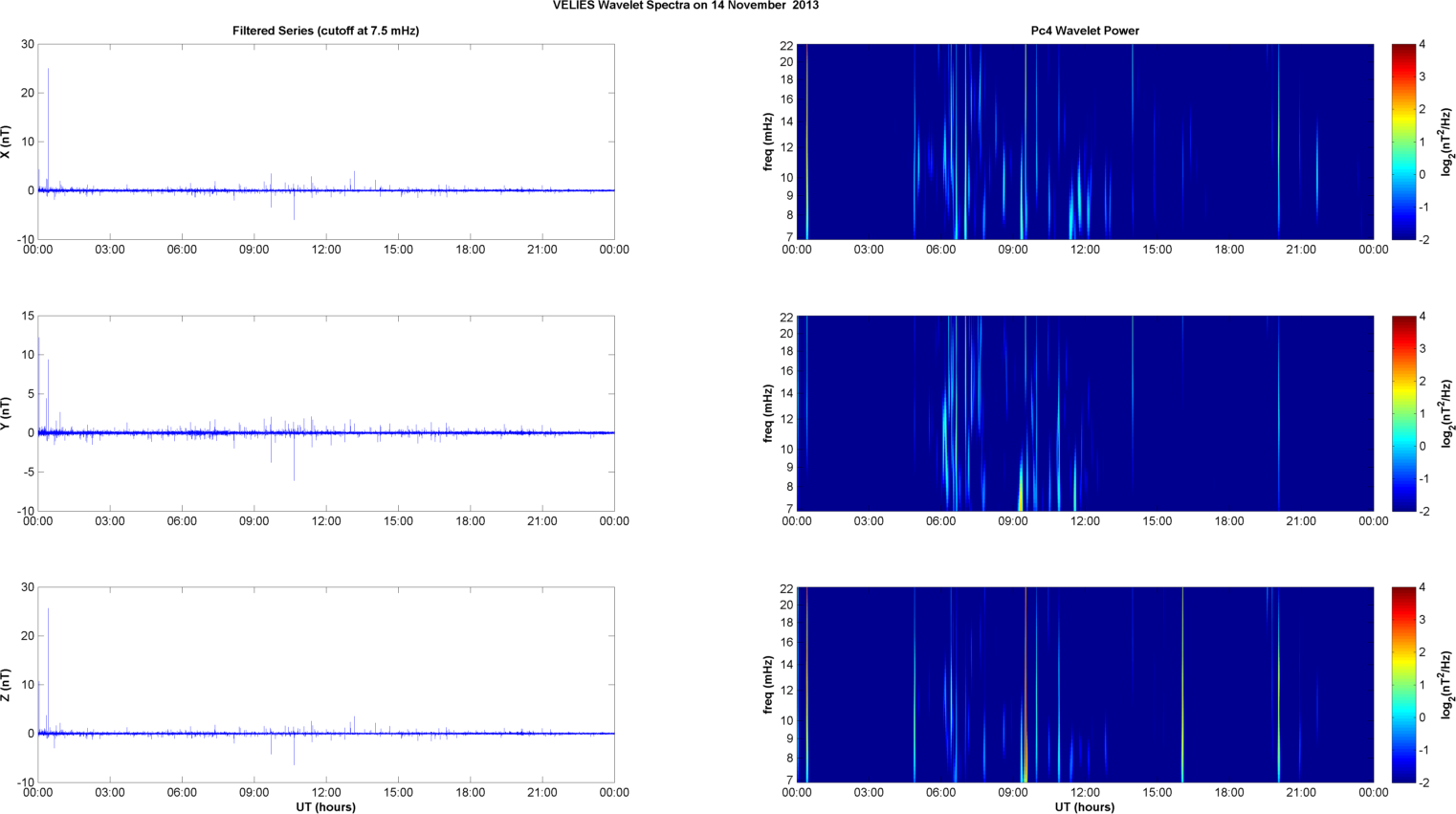Click the X (nT) axis label
Screen dimensions: 1456x814
click(x=6, y=142)
